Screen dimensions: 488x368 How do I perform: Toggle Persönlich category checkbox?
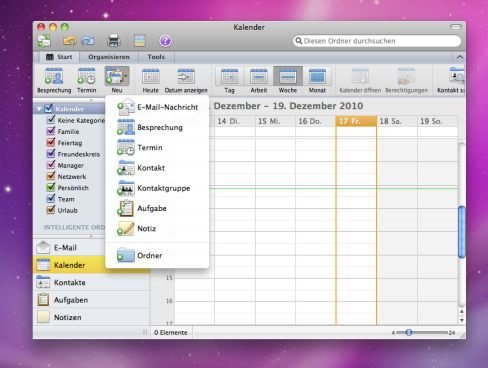coord(51,187)
